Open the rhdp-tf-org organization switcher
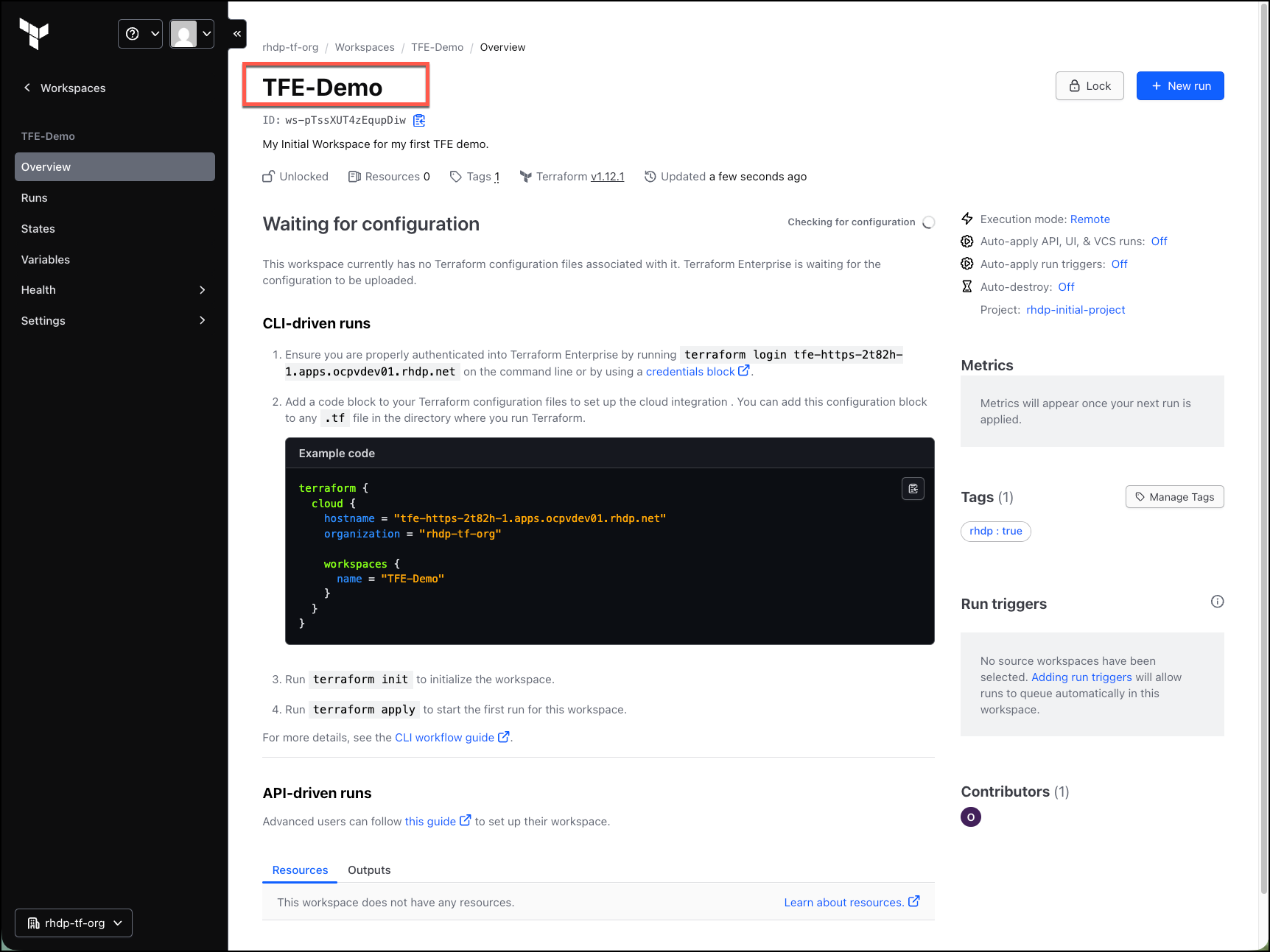The width and height of the screenshot is (1270, 952). point(74,923)
